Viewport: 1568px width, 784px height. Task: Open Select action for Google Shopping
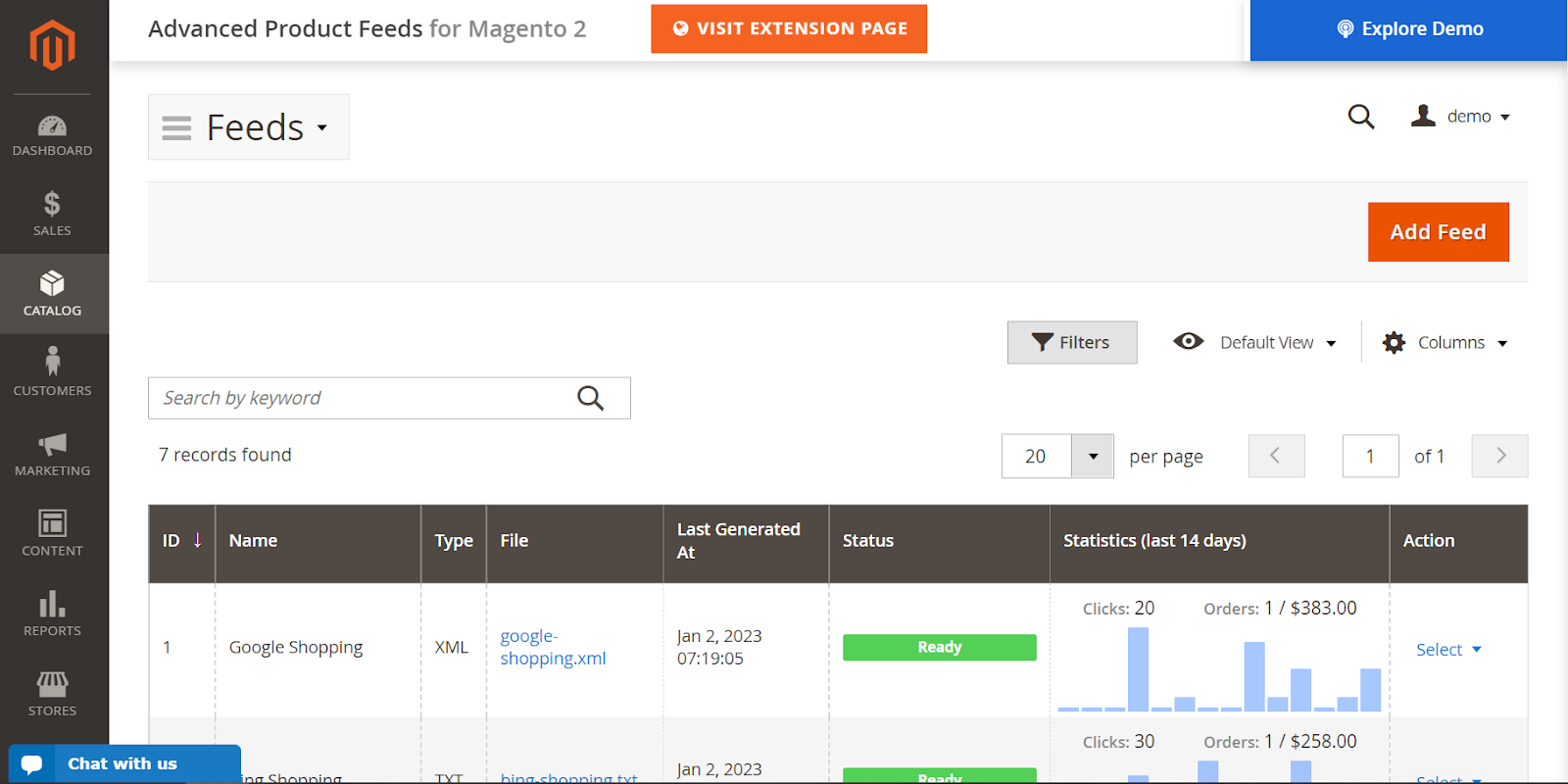pos(1448,650)
